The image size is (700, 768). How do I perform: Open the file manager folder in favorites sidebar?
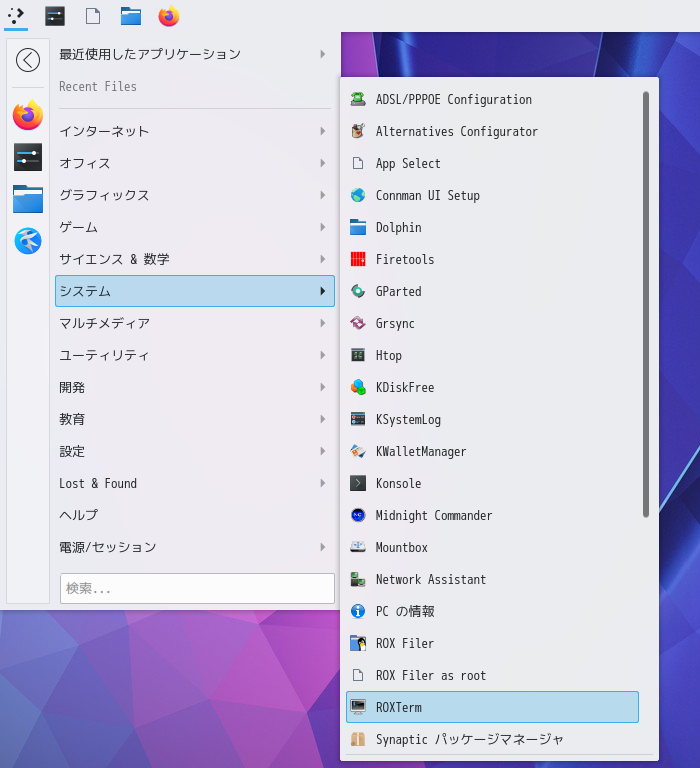pos(28,199)
